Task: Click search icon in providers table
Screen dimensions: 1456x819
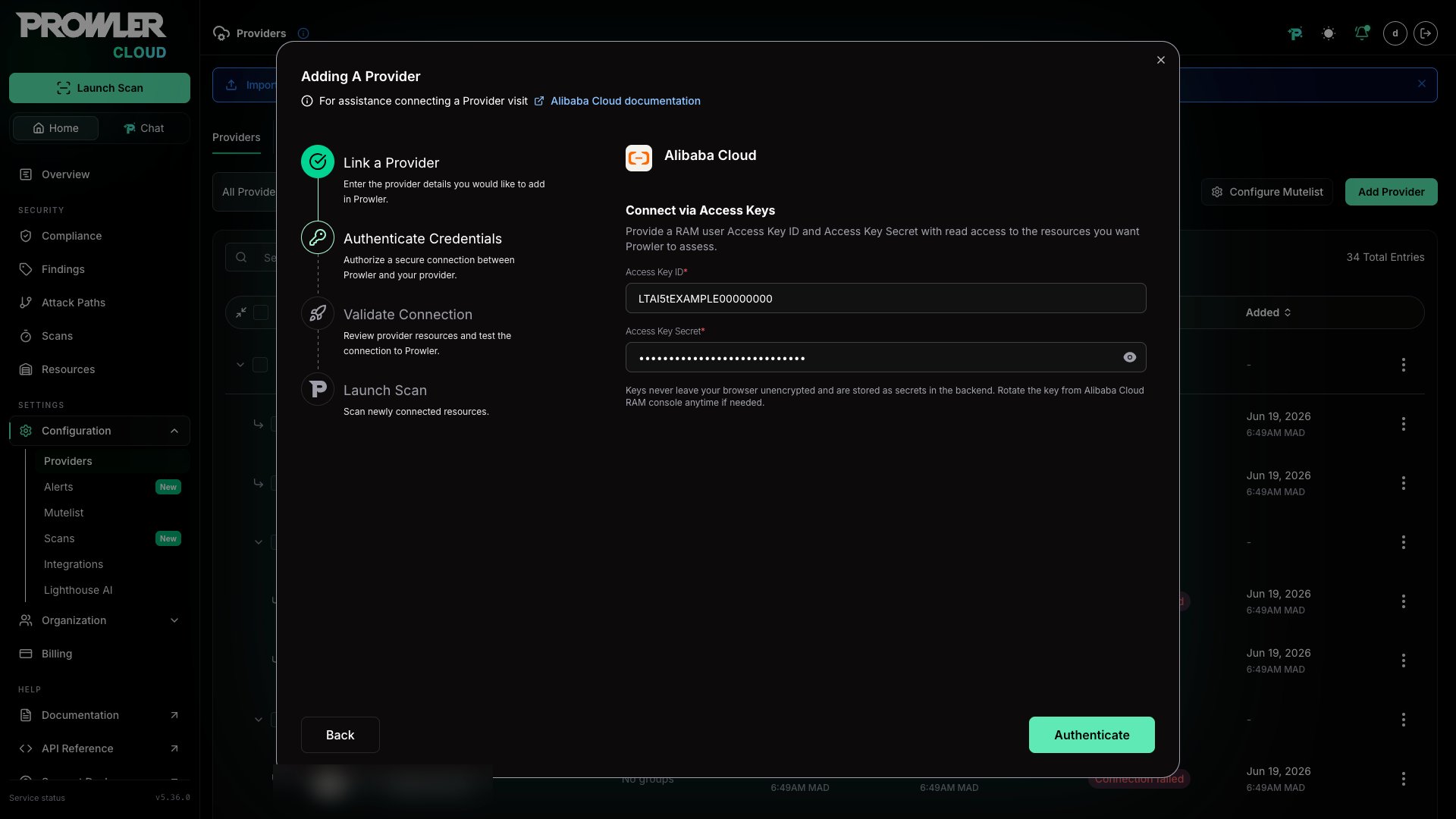Action: (241, 258)
